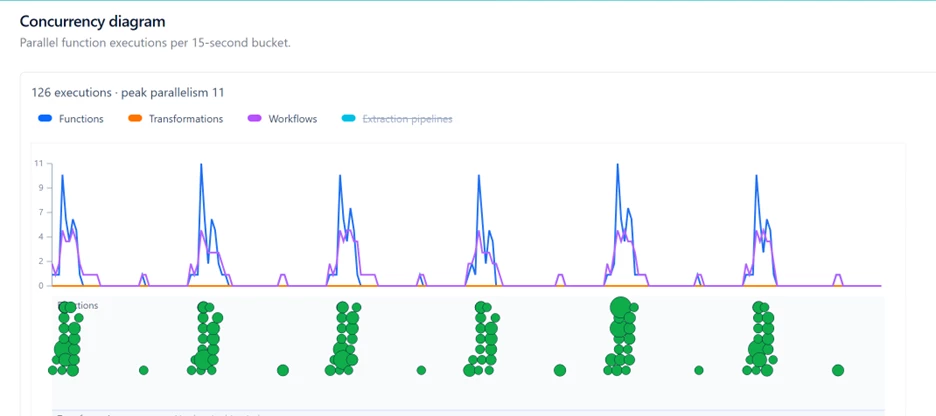Click the y-axis label 2
Screen dimensions: 936x416
click(x=41, y=261)
